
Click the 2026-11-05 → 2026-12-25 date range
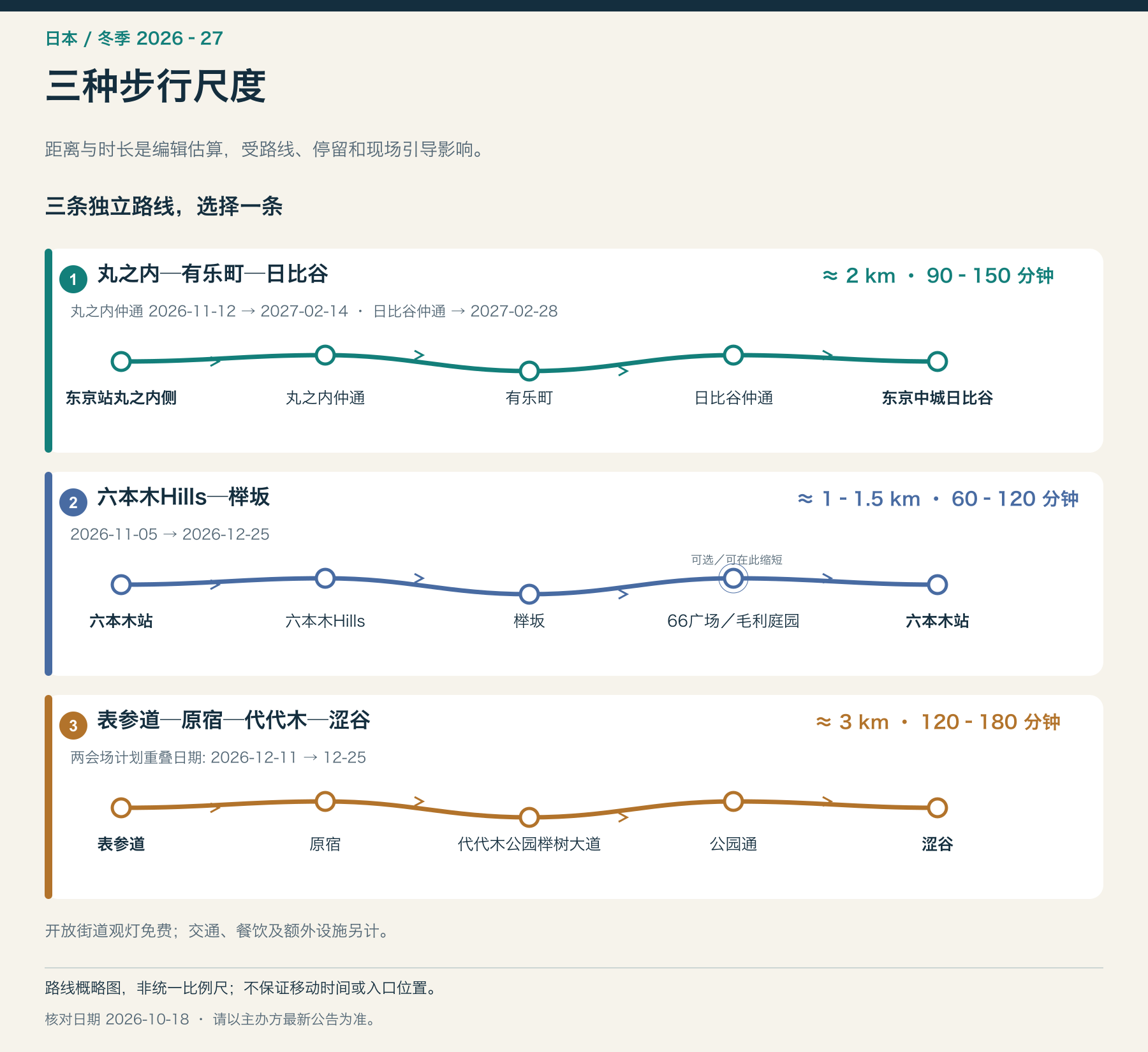click(x=170, y=534)
